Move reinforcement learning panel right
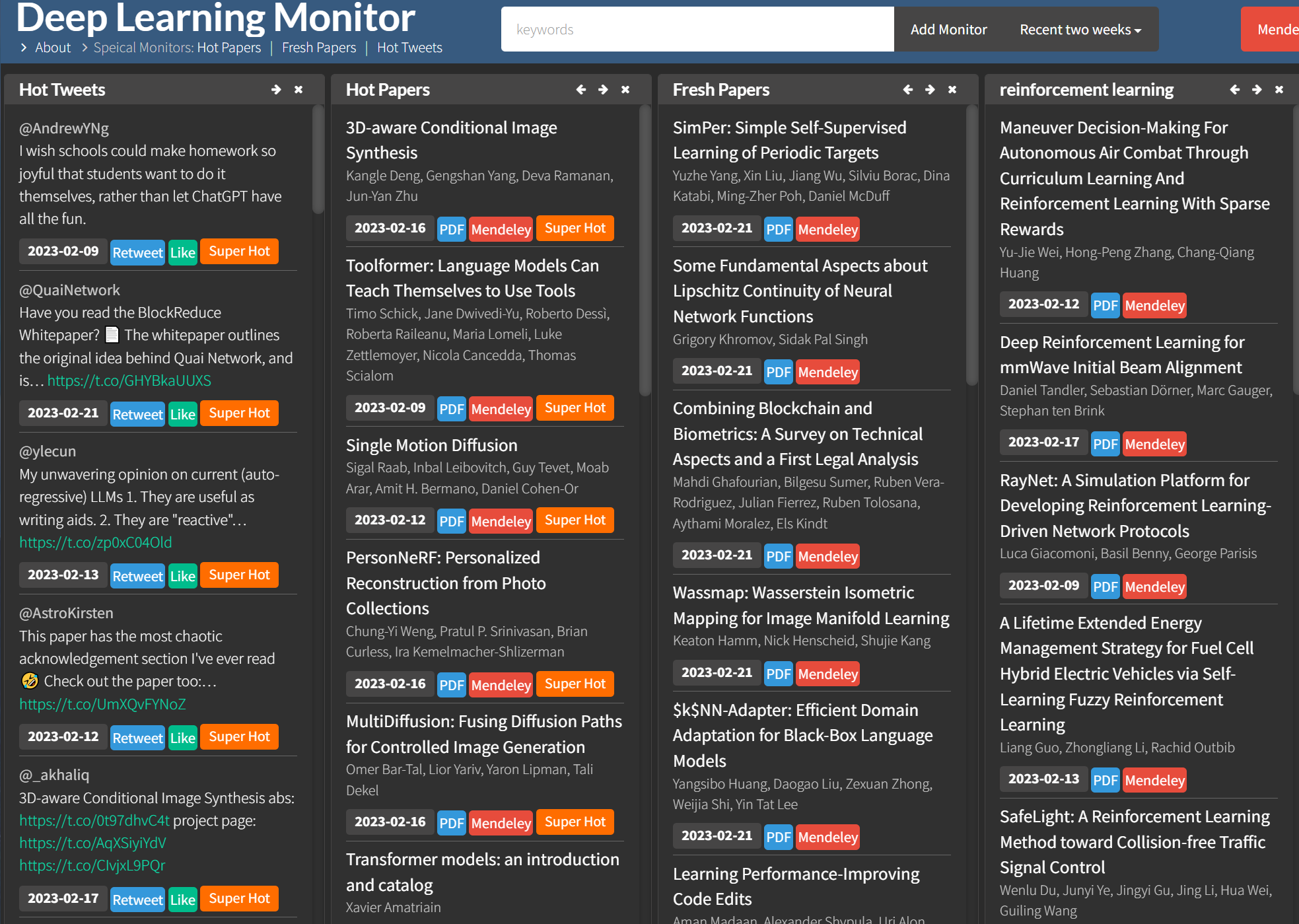Screen dimensions: 1299x924 pos(1257,90)
